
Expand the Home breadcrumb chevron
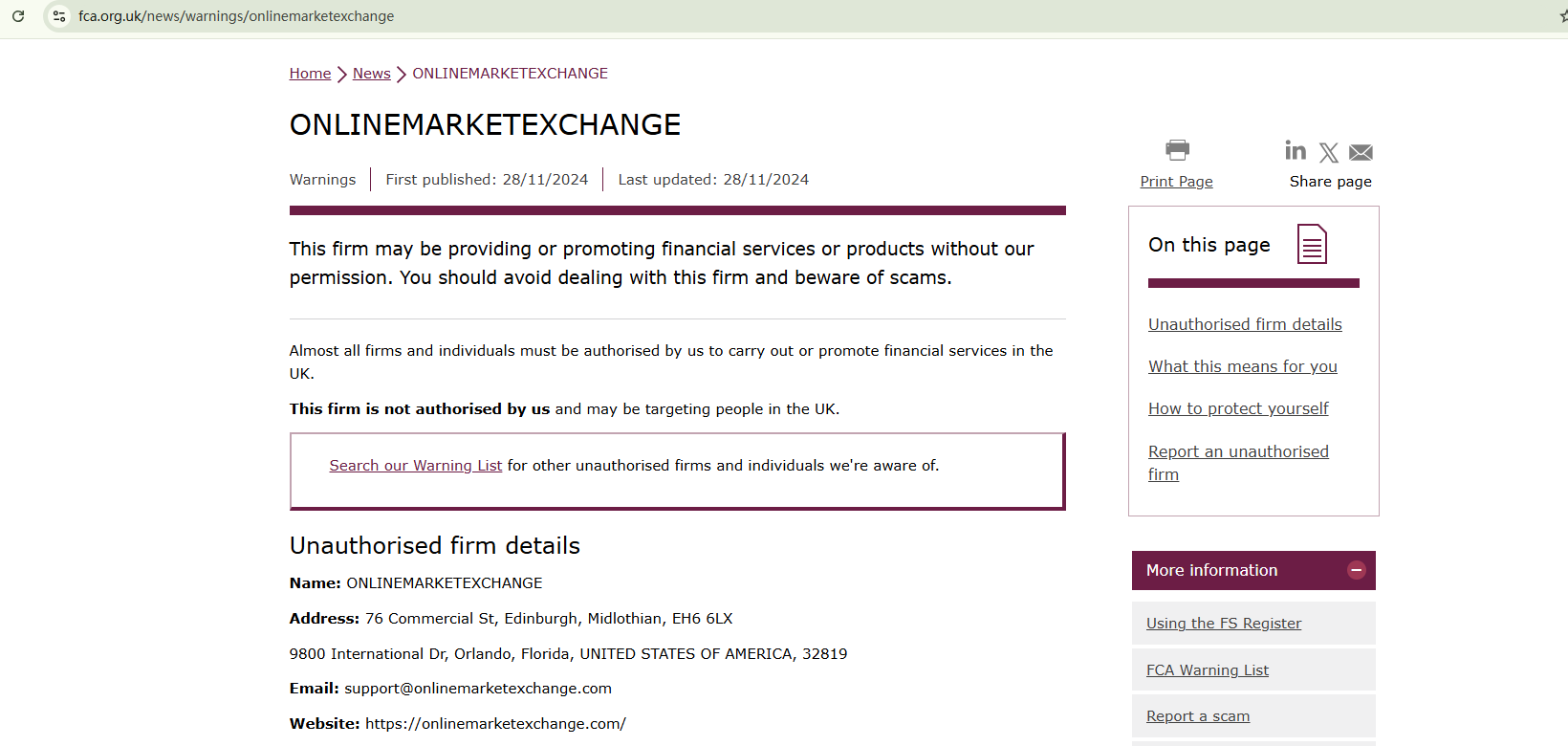click(x=341, y=73)
